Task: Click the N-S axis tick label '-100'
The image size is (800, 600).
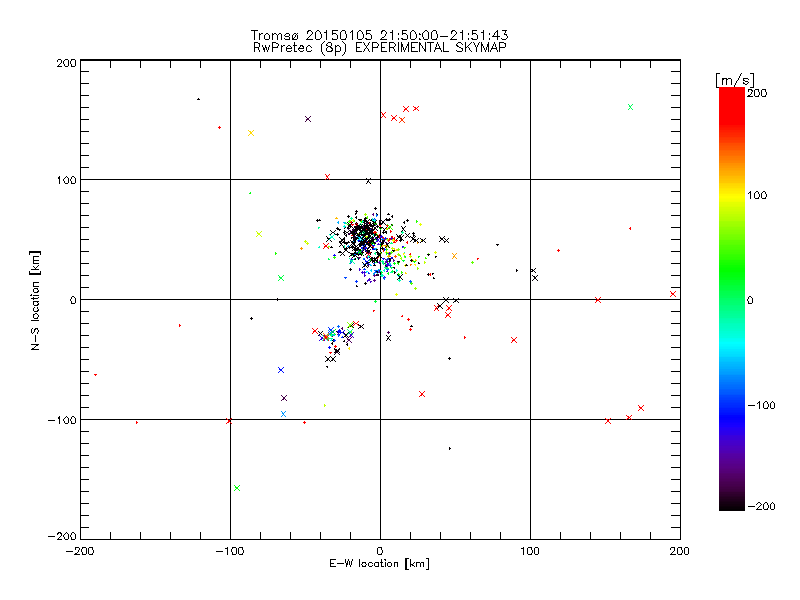Action: (x=62, y=420)
